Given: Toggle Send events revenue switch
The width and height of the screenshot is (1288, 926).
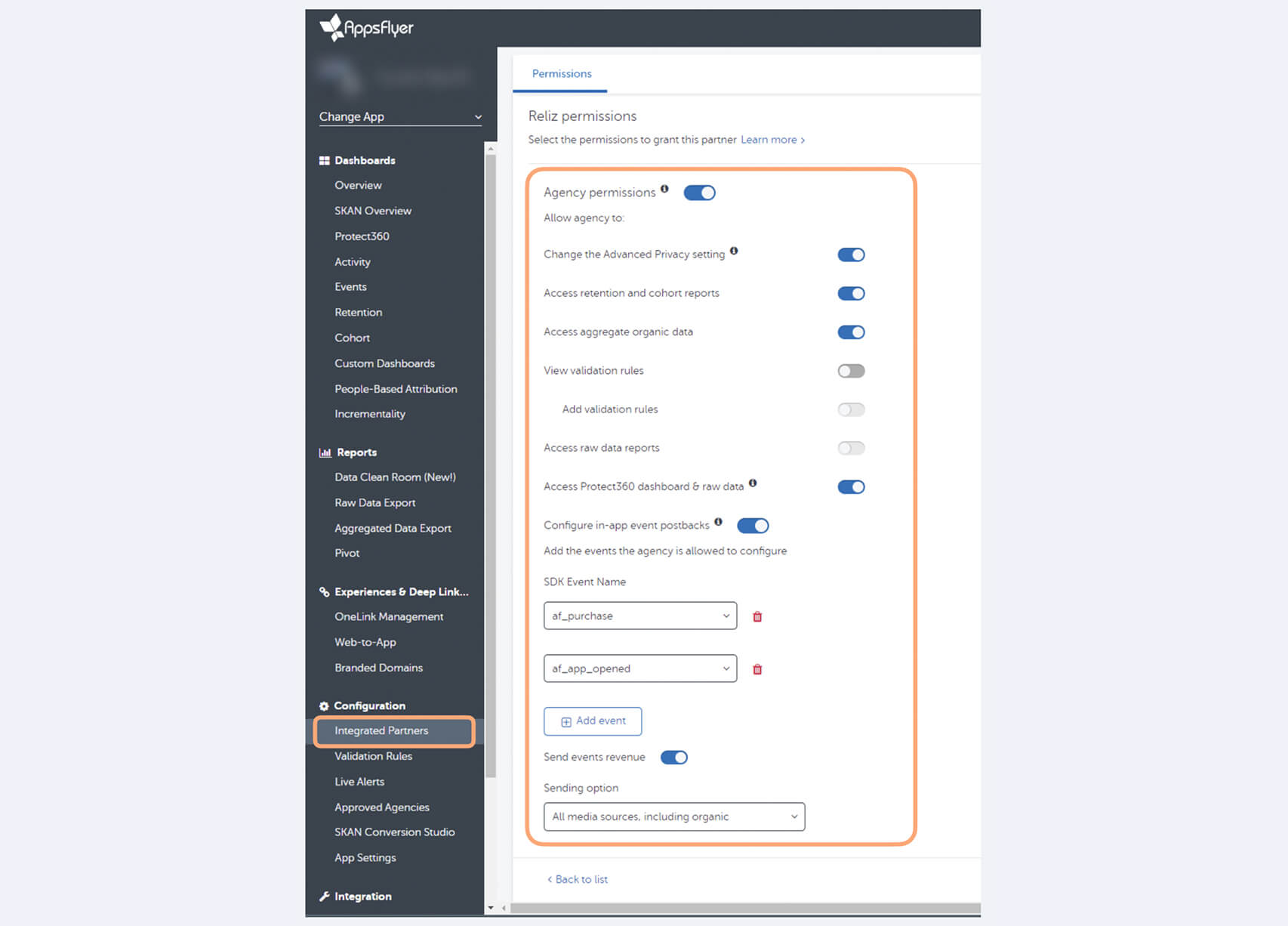Looking at the screenshot, I should (674, 758).
